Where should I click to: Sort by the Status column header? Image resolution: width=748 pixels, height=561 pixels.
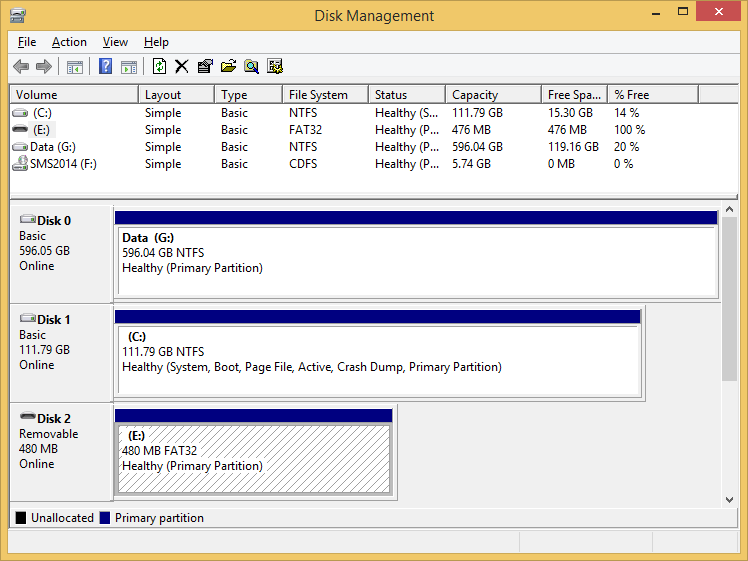(x=407, y=94)
